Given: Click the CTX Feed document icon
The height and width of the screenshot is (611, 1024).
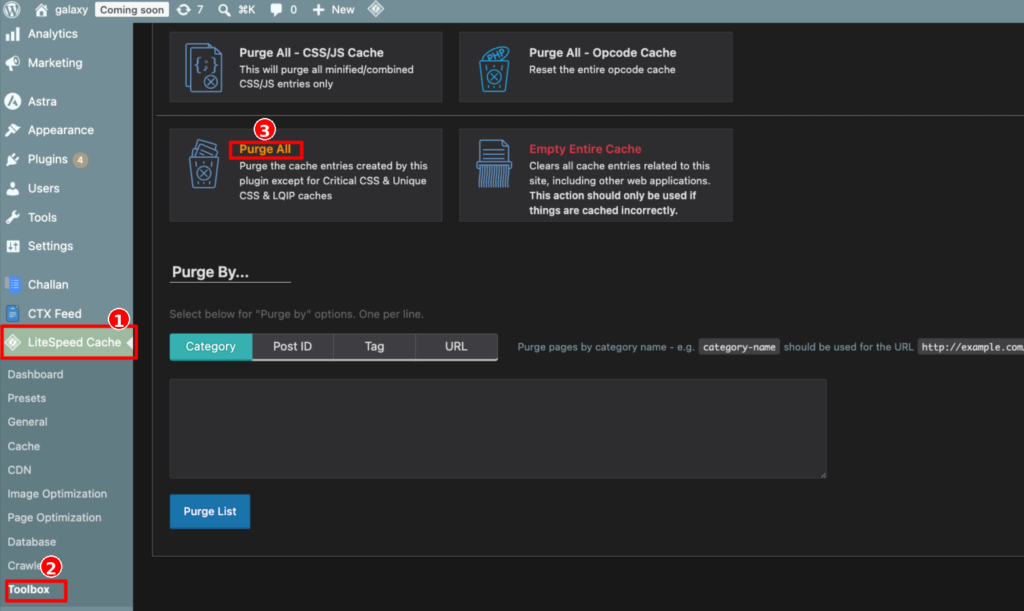Looking at the screenshot, I should [x=12, y=313].
